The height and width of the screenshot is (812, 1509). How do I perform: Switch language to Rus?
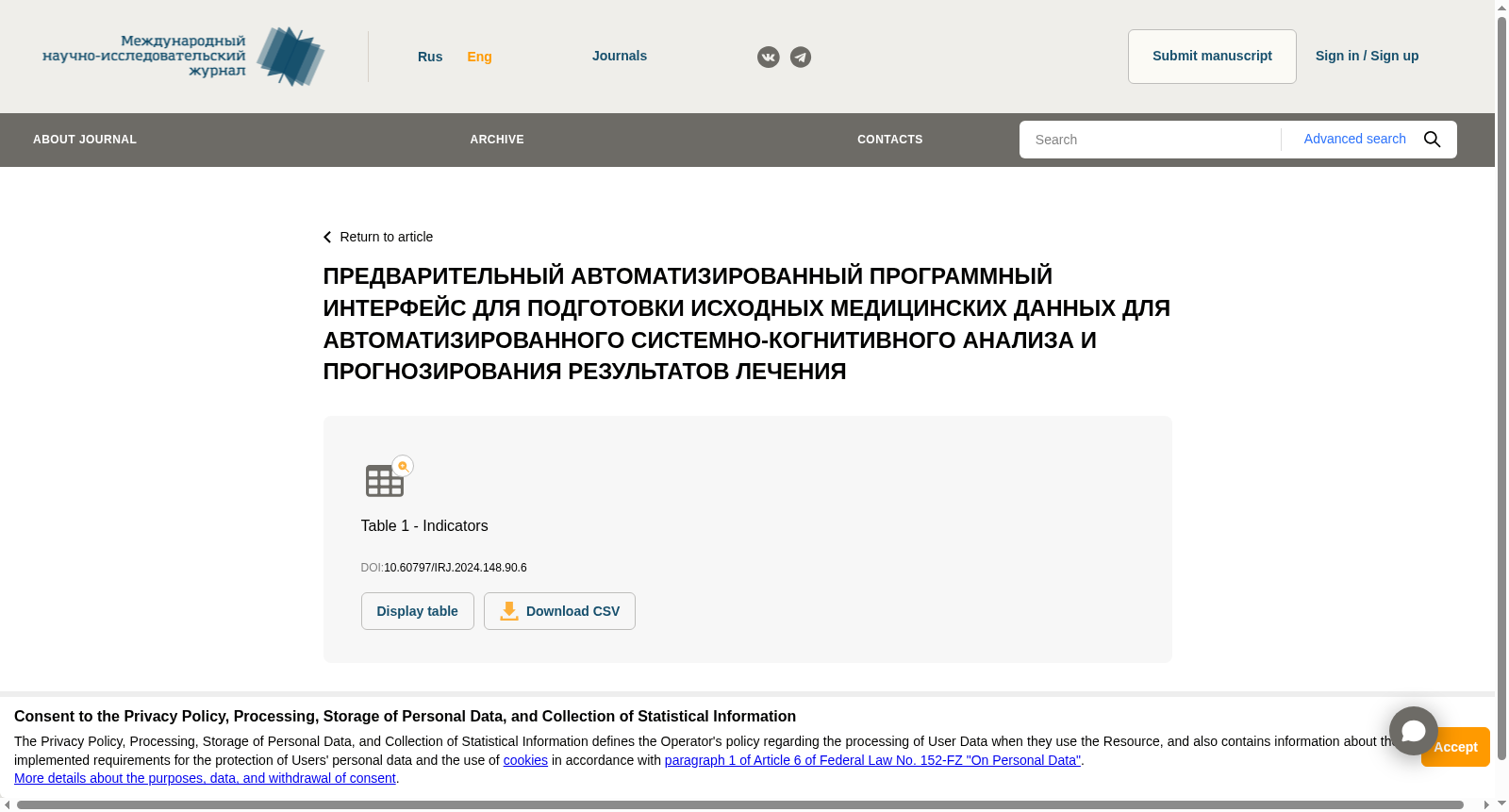(x=430, y=57)
